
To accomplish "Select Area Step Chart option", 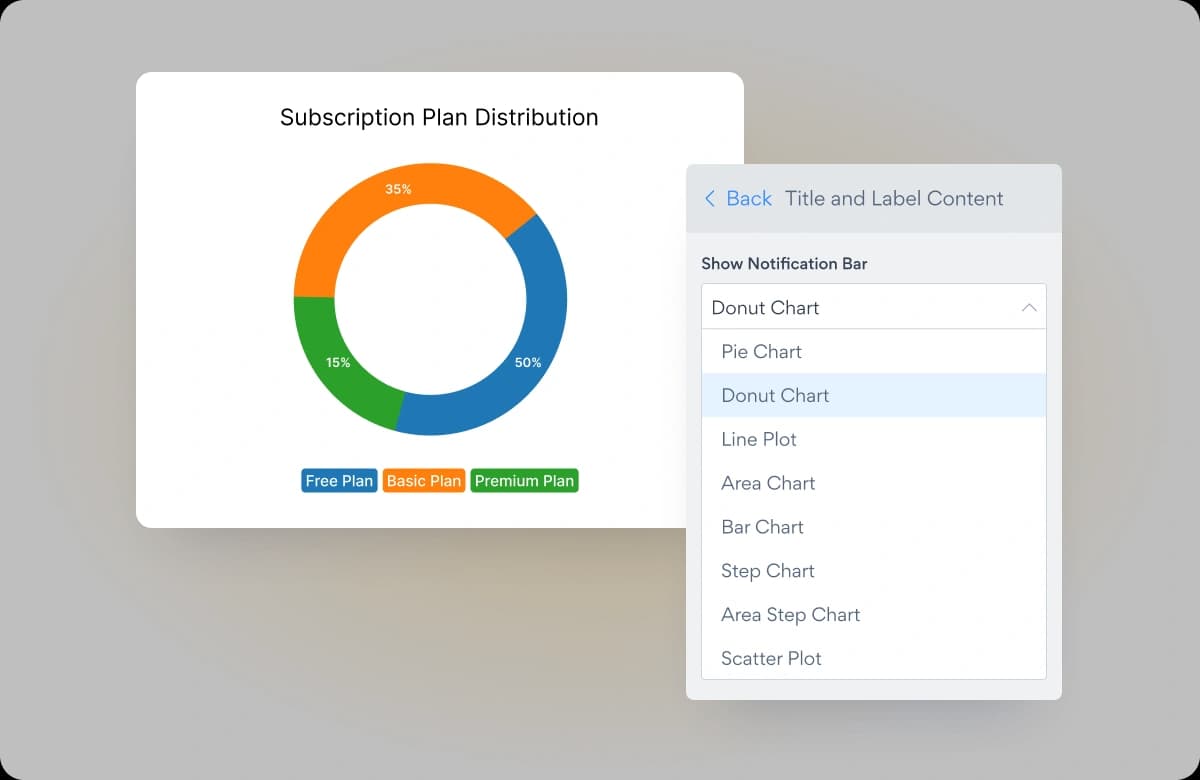I will (x=874, y=615).
